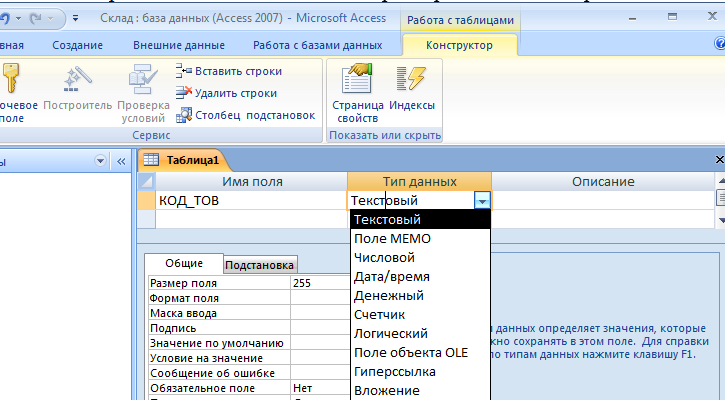Choose Денежный data type
The width and height of the screenshot is (725, 400).
pyautogui.click(x=420, y=295)
